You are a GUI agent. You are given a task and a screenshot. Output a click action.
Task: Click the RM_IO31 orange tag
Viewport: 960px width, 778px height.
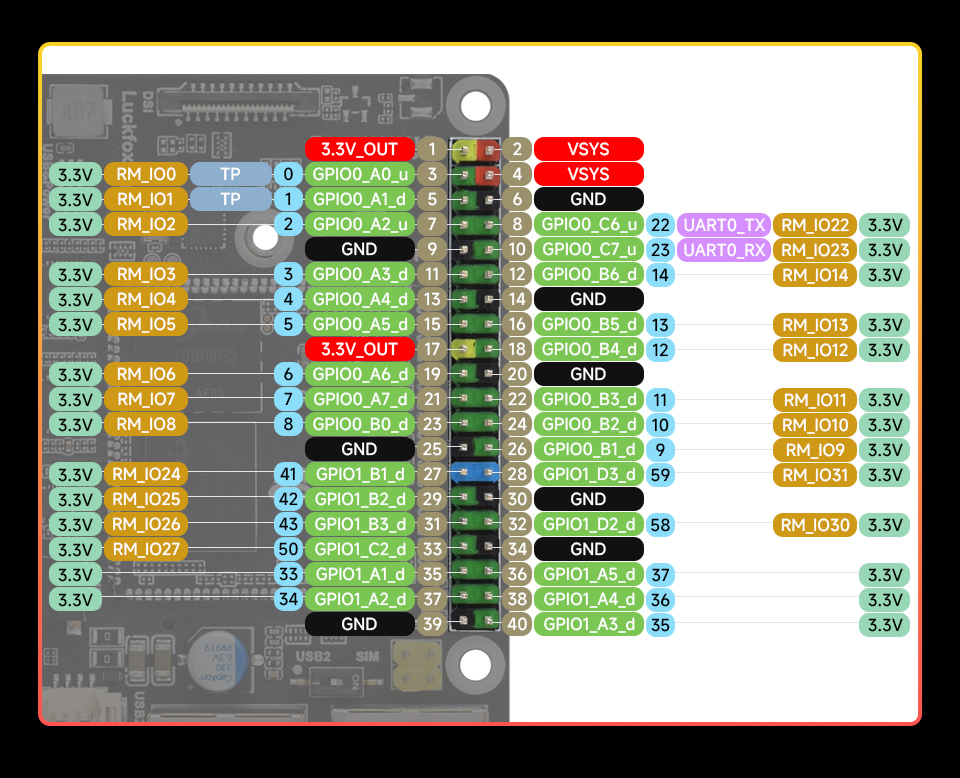click(x=814, y=474)
